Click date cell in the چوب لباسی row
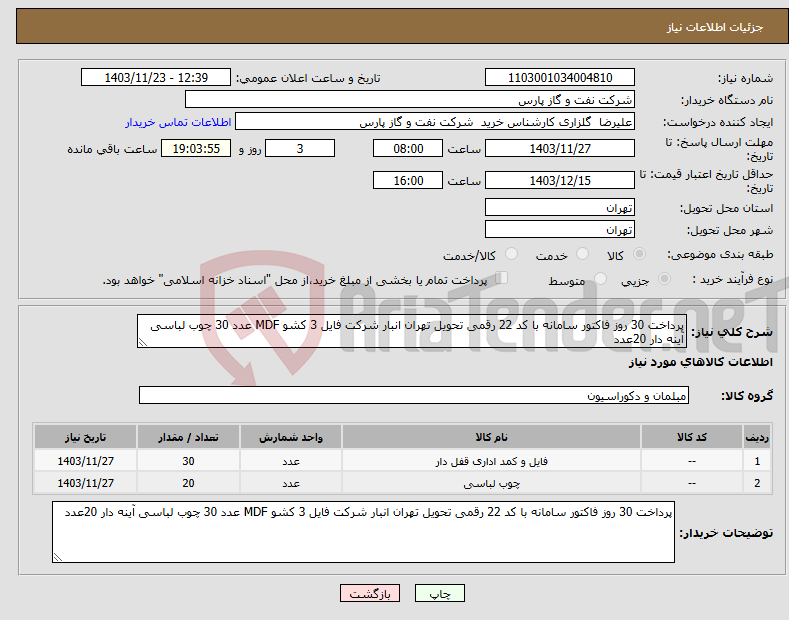Viewport: 789px width, 620px height. click(86, 483)
